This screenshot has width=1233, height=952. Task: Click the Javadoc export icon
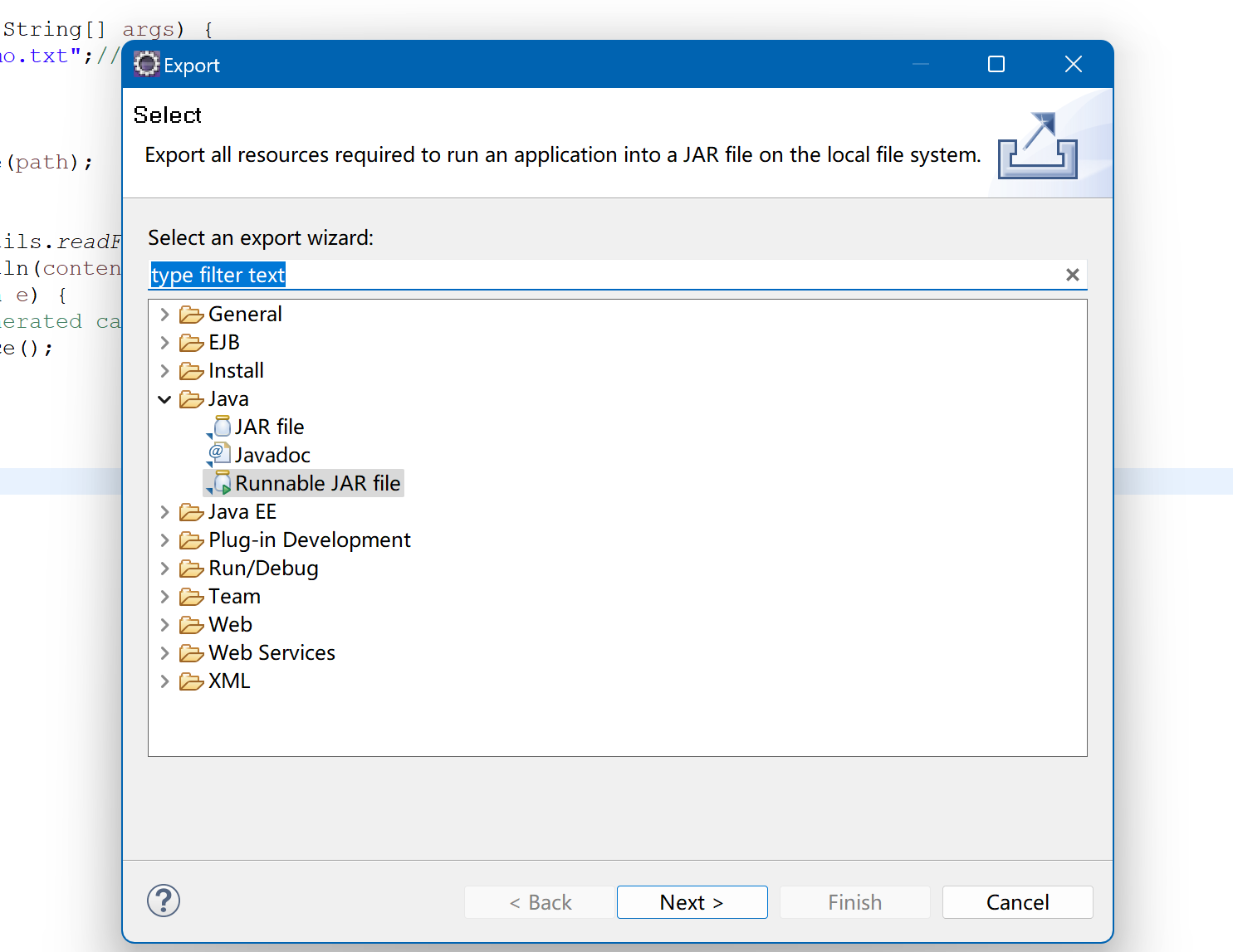coord(220,454)
